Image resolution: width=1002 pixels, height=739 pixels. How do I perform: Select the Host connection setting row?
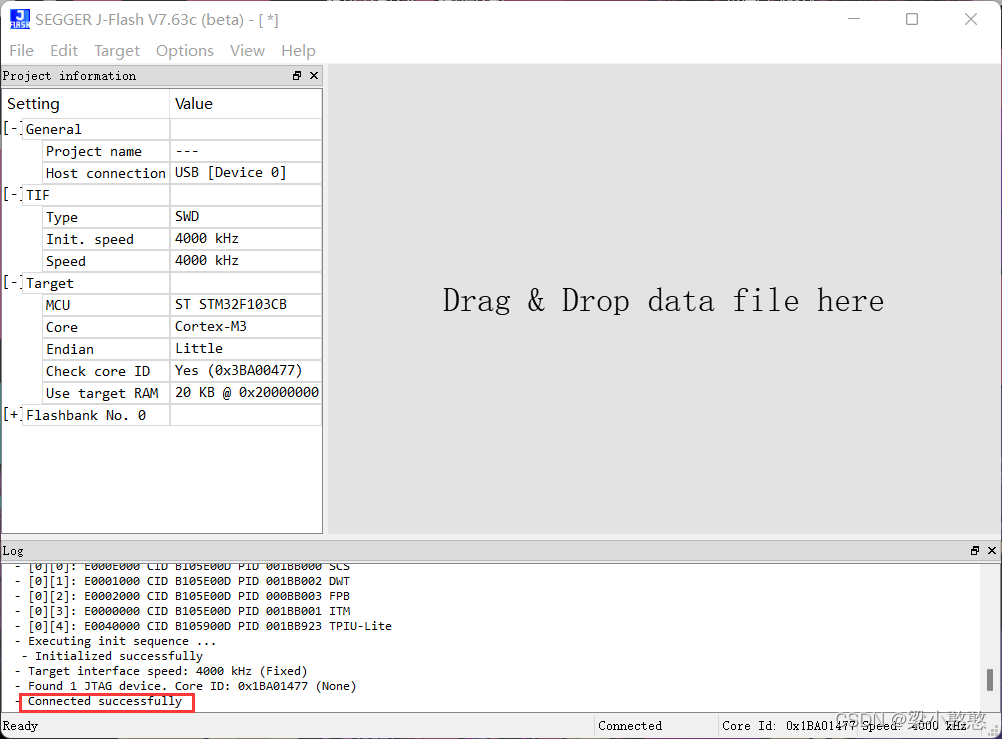click(x=182, y=173)
